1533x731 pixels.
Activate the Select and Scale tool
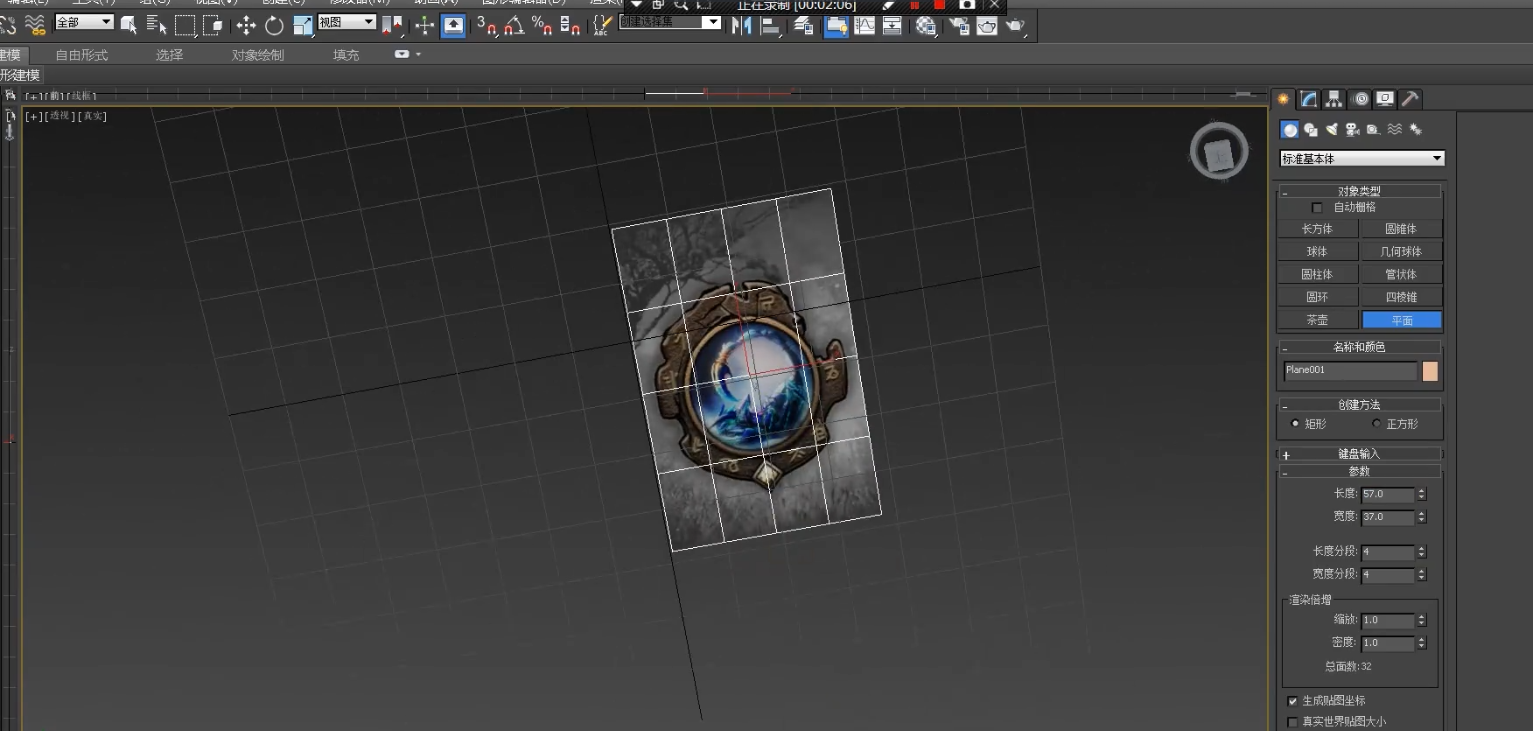pos(303,25)
